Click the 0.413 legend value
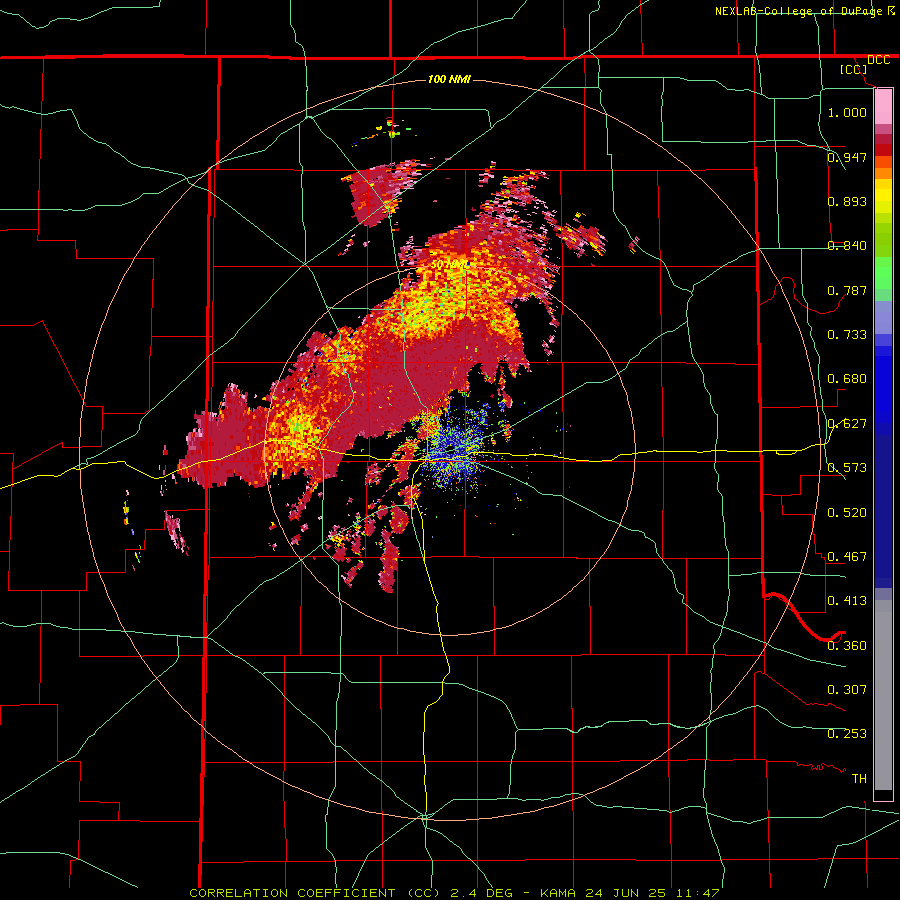 pos(847,601)
